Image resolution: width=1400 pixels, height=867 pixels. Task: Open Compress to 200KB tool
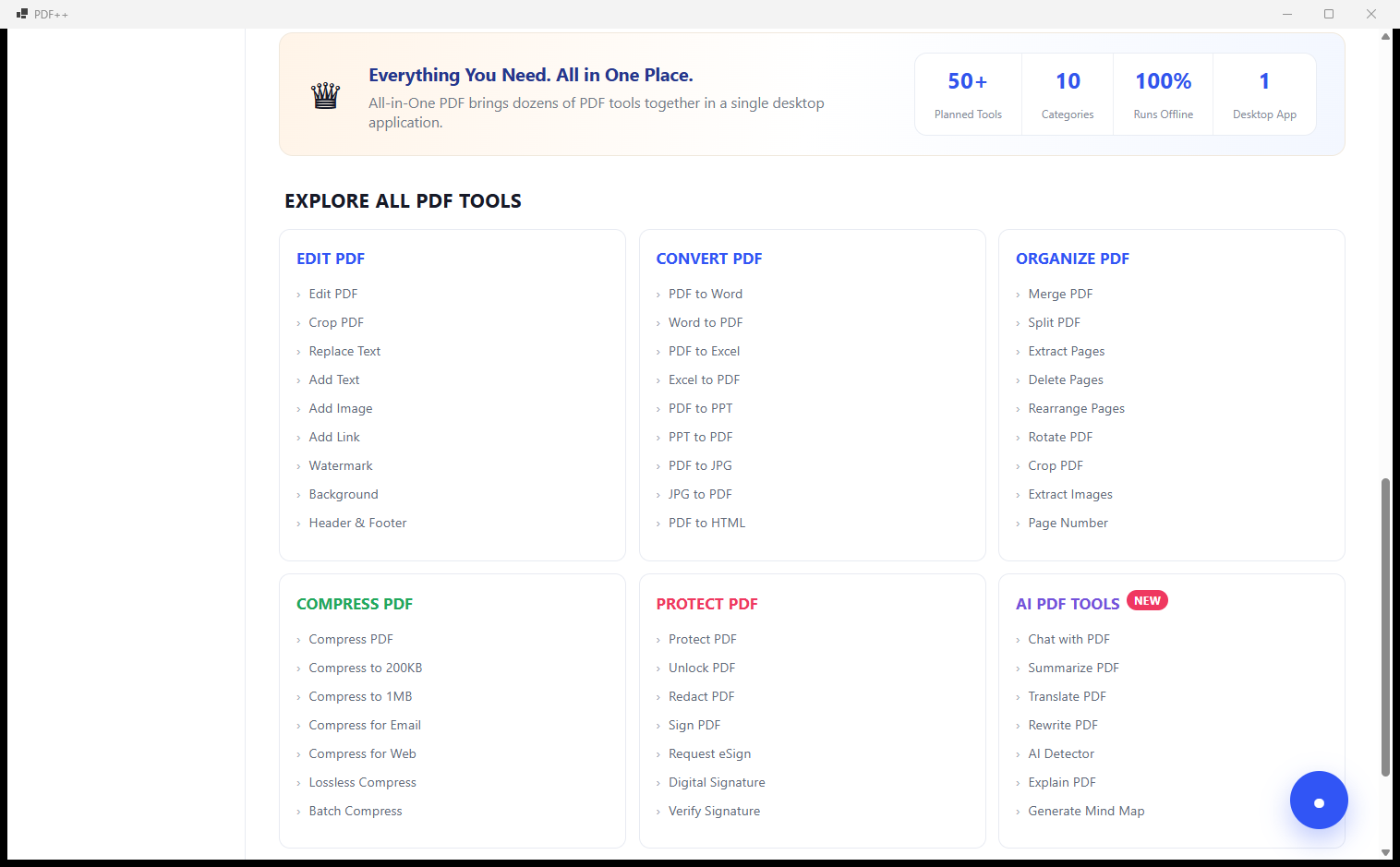click(366, 668)
